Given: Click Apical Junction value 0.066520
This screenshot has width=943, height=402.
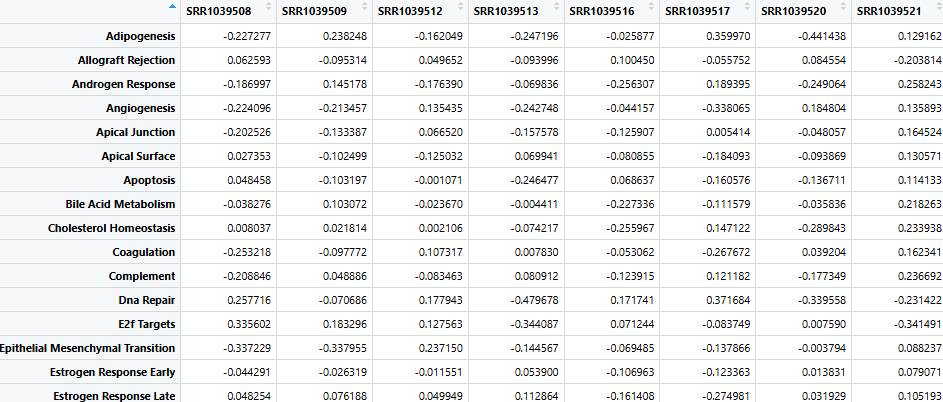Looking at the screenshot, I should coord(441,132).
